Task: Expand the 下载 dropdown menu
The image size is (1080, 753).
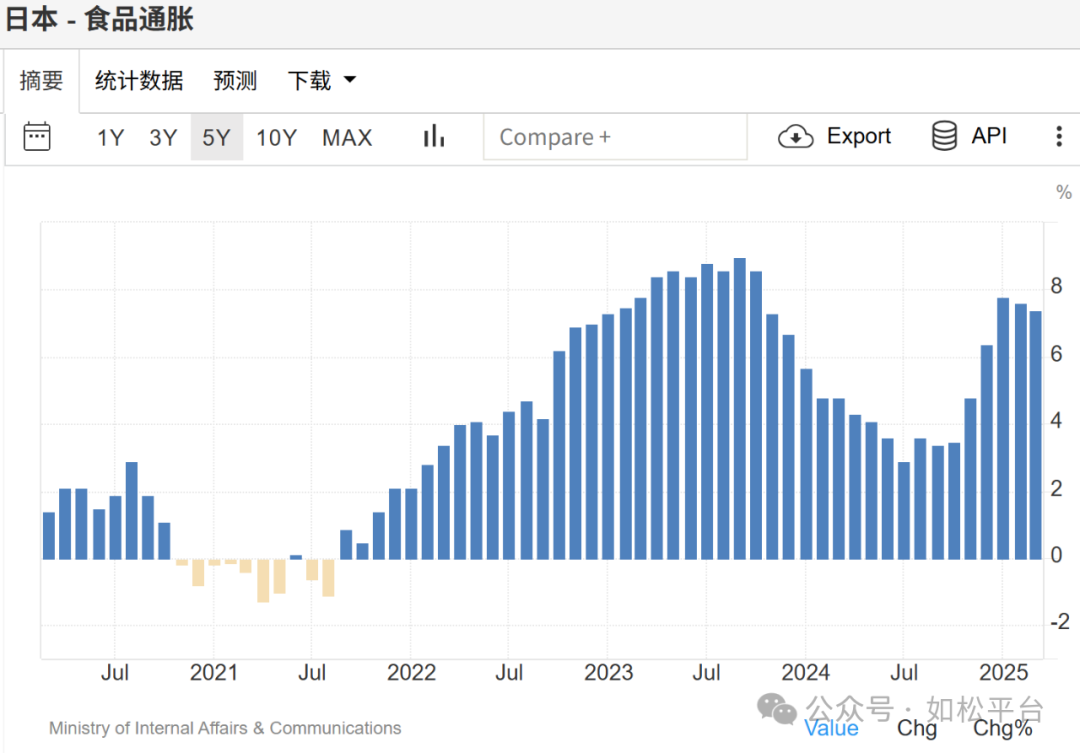Action: click(x=321, y=81)
